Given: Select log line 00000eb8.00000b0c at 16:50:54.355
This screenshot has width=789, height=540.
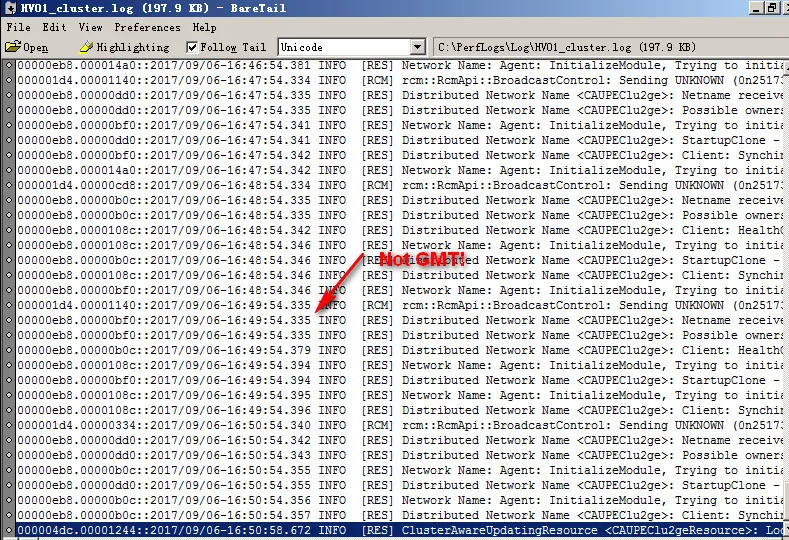Looking at the screenshot, I should pyautogui.click(x=400, y=471).
